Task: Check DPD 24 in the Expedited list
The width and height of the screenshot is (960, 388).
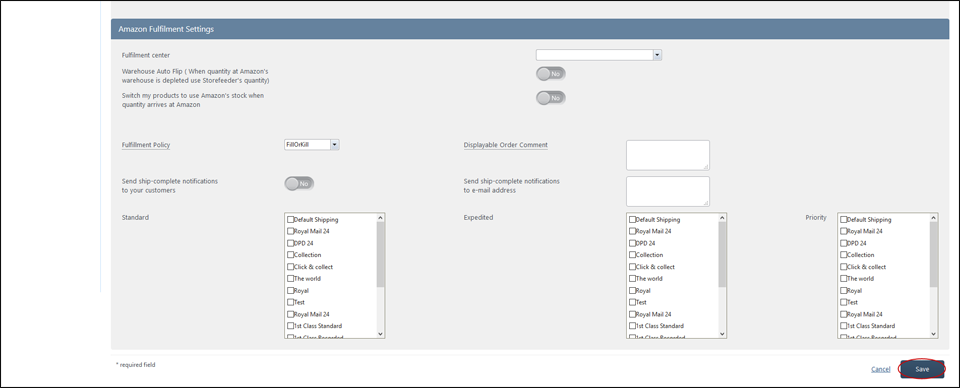Action: click(x=632, y=243)
